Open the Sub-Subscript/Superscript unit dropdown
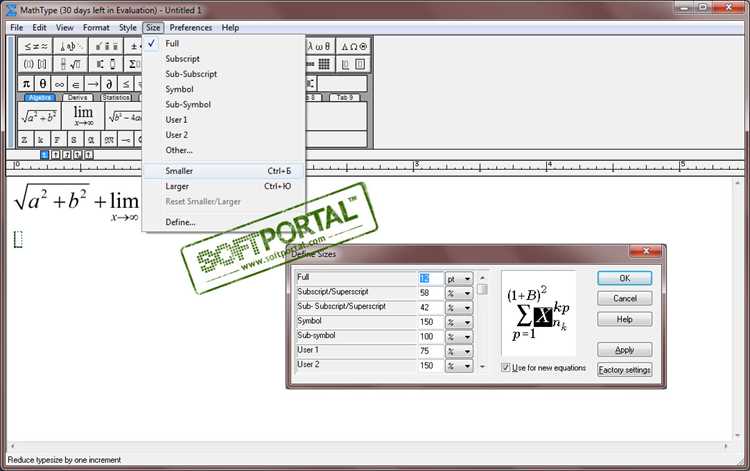This screenshot has height=471, width=750. coord(459,307)
